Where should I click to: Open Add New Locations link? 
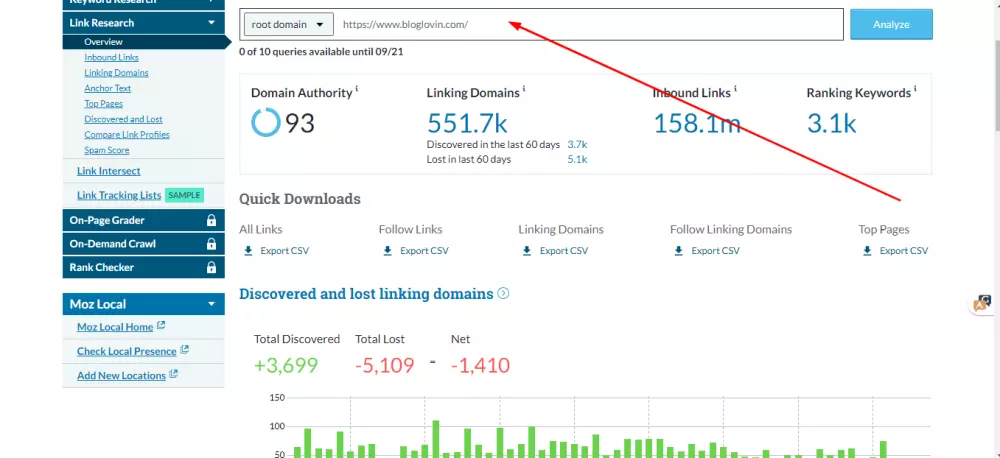(121, 375)
